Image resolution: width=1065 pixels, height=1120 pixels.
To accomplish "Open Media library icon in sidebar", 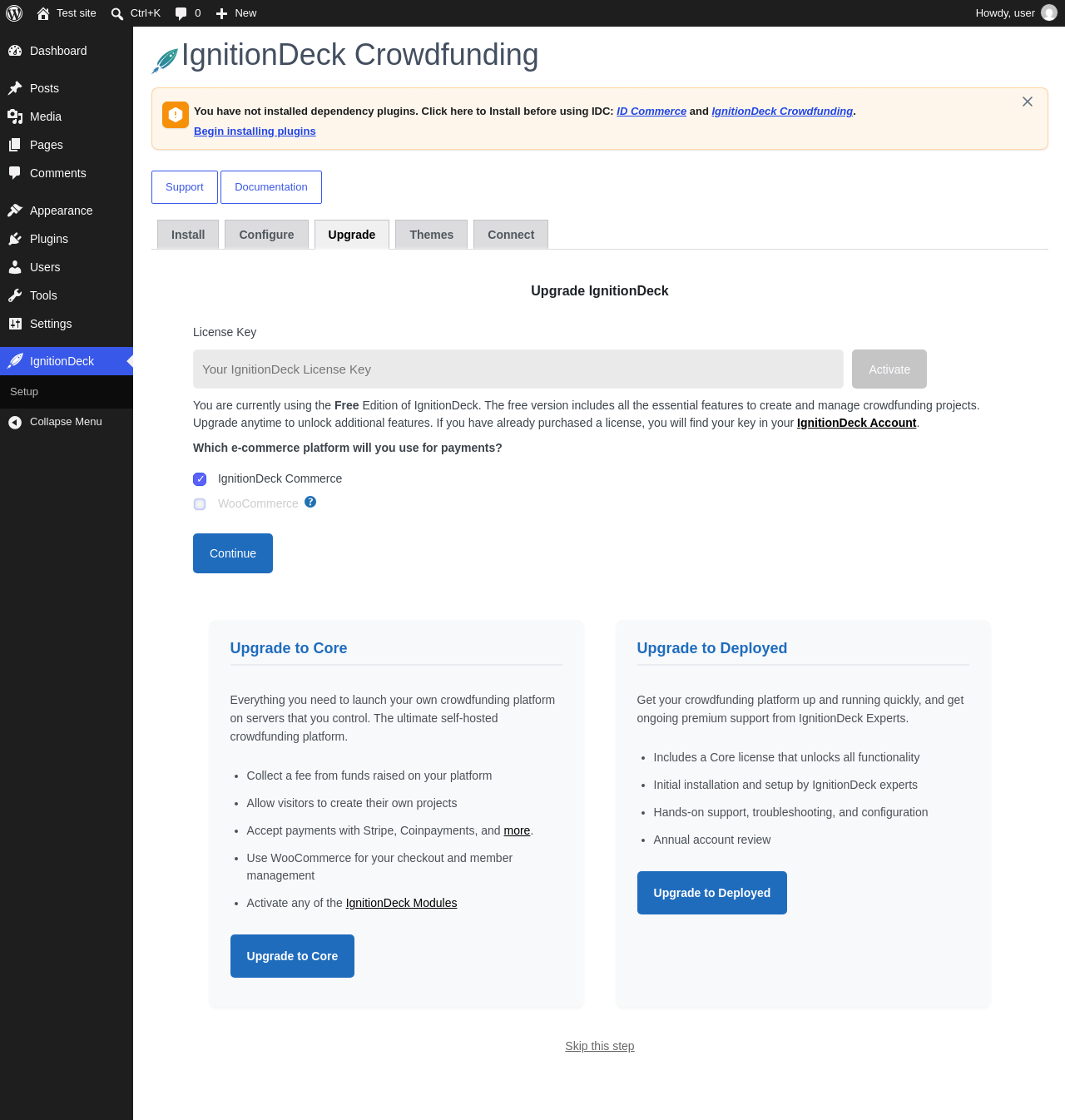I will pos(15,116).
